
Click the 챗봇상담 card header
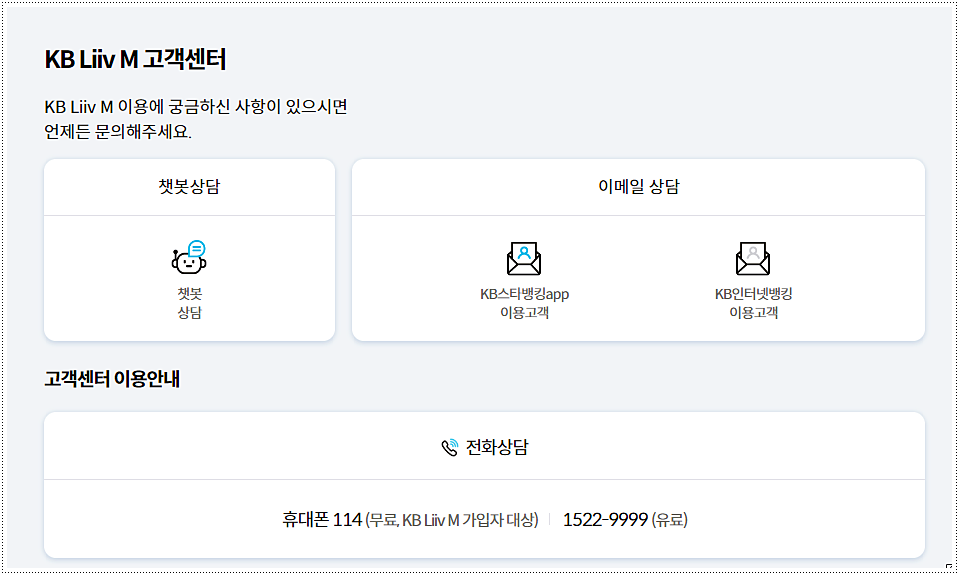[190, 187]
